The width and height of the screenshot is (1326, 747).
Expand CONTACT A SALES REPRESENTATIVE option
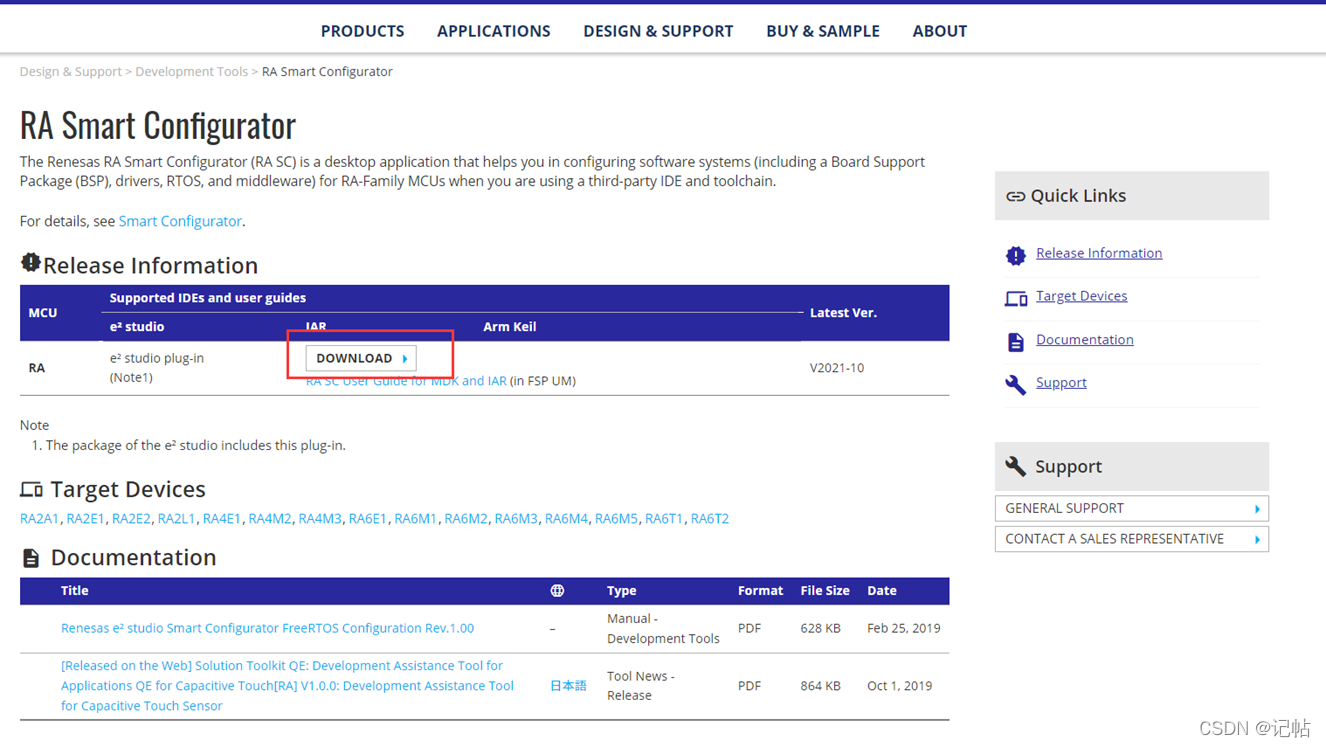1131,539
